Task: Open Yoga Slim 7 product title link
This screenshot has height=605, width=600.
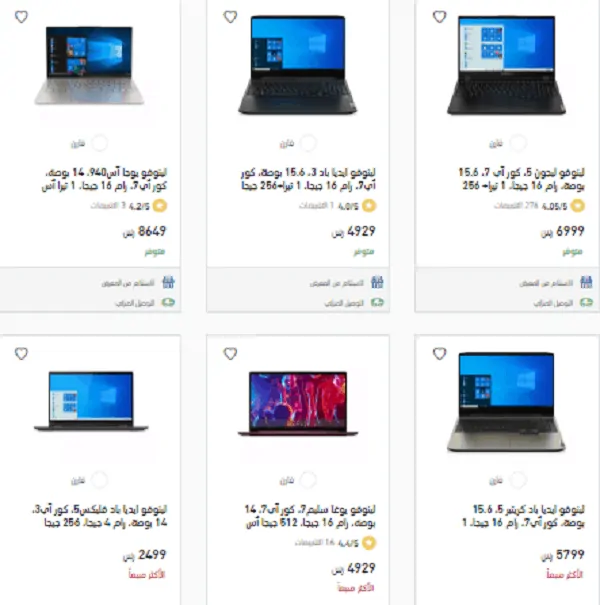Action: [310, 516]
